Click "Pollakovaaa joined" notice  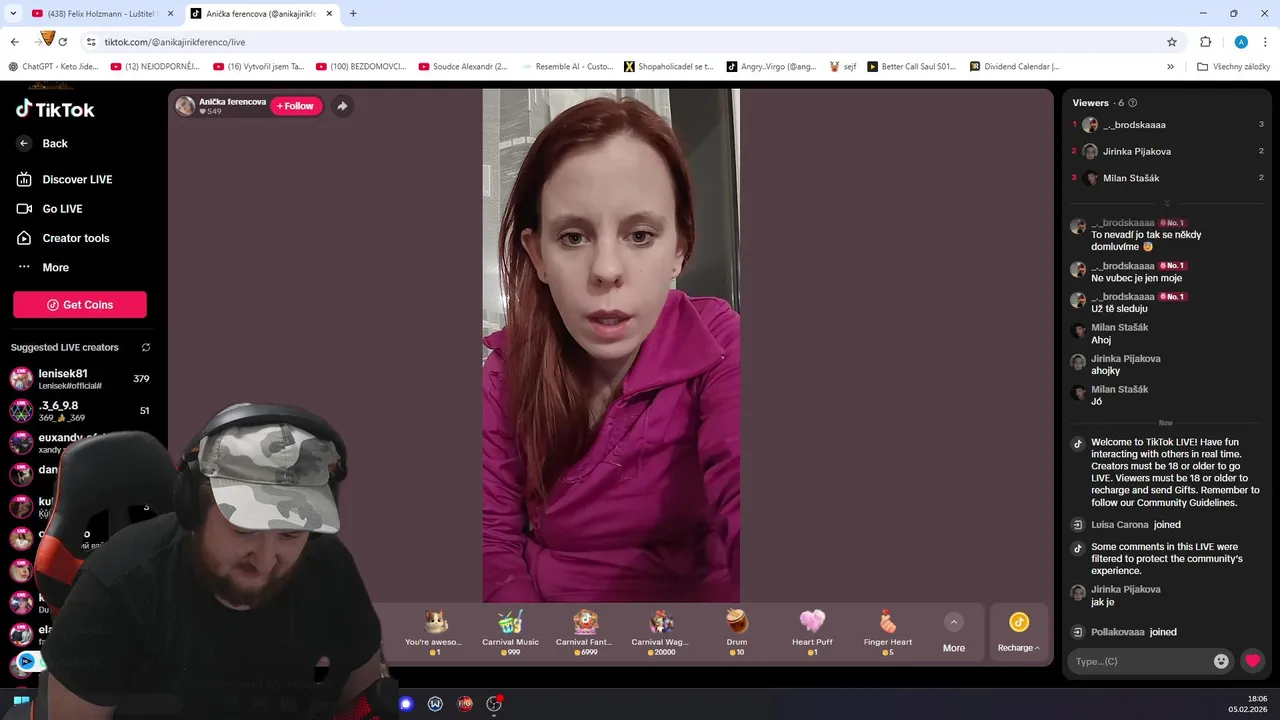(1134, 632)
